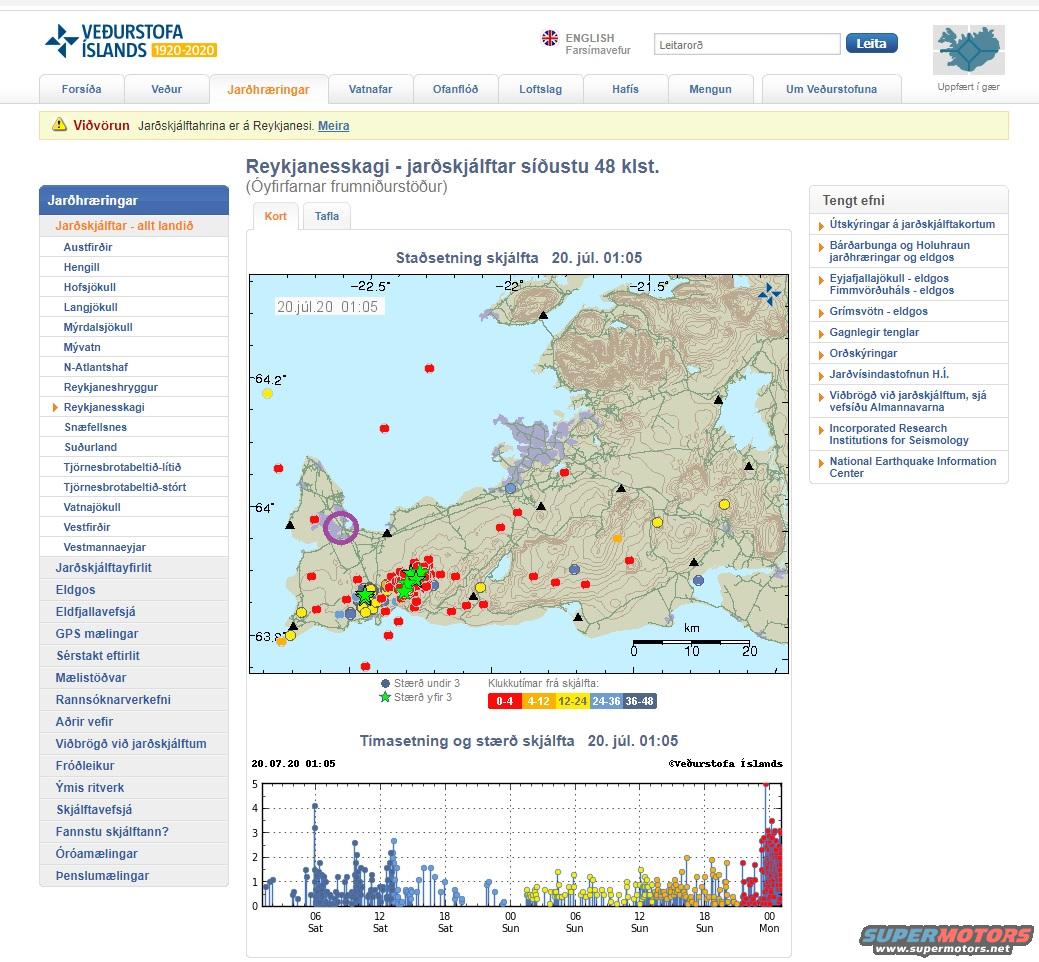Click the blue dot legend icon
1039x962 pixels.
pos(385,683)
